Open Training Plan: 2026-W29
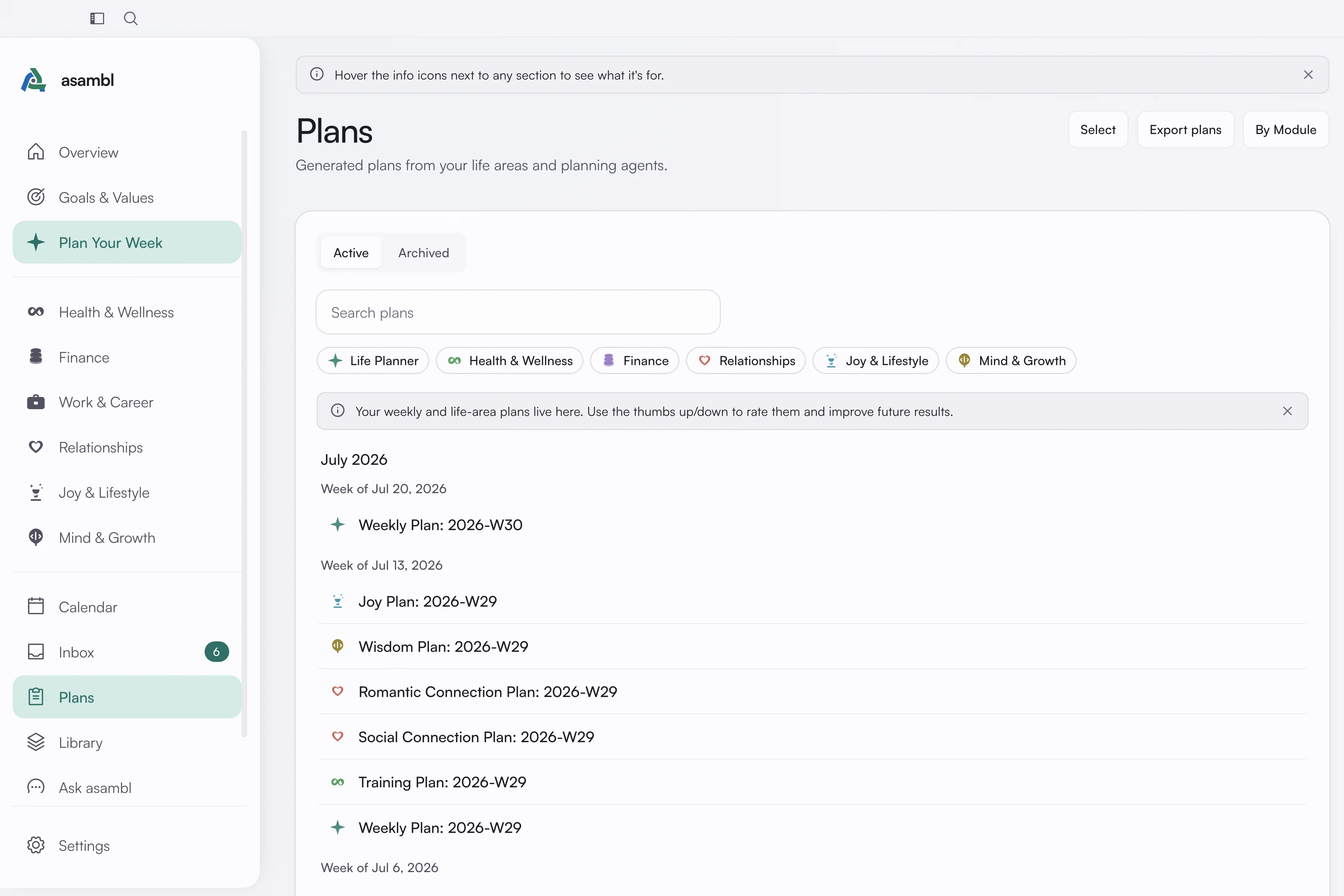The image size is (1344, 896). 812,782
